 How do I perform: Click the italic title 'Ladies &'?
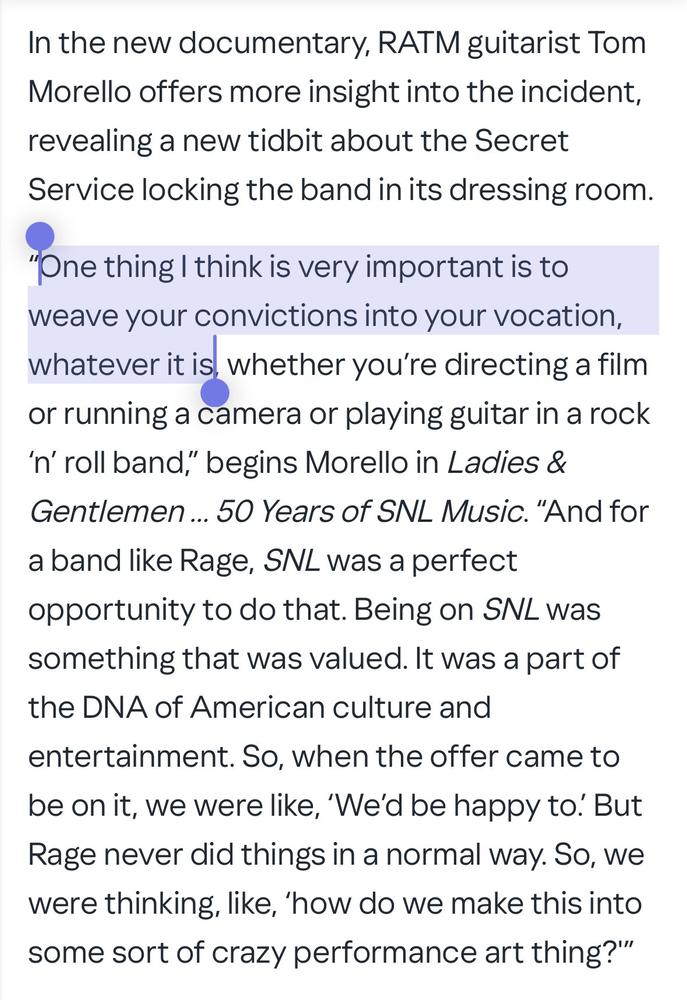pyautogui.click(x=507, y=462)
